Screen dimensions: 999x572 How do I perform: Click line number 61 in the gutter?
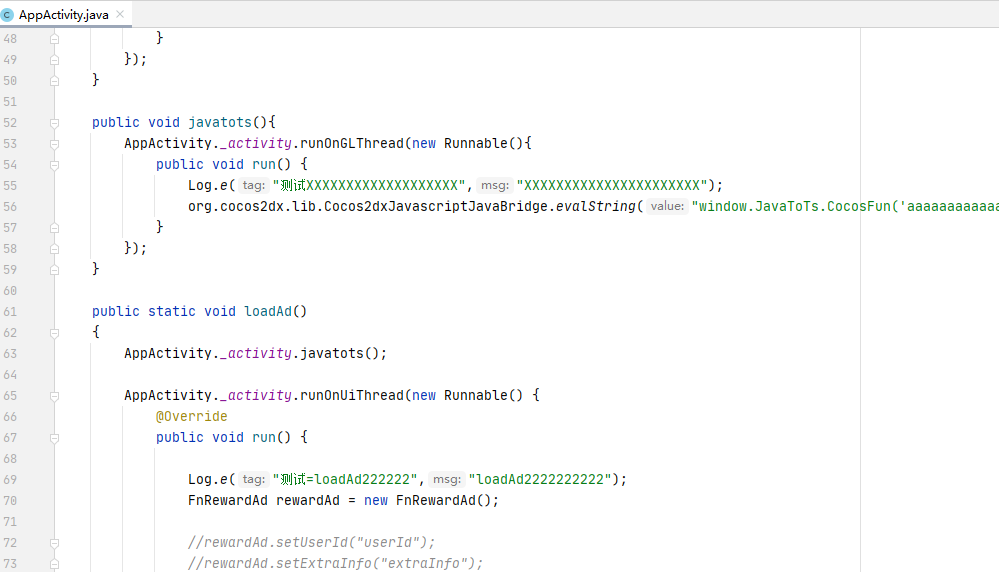point(10,311)
